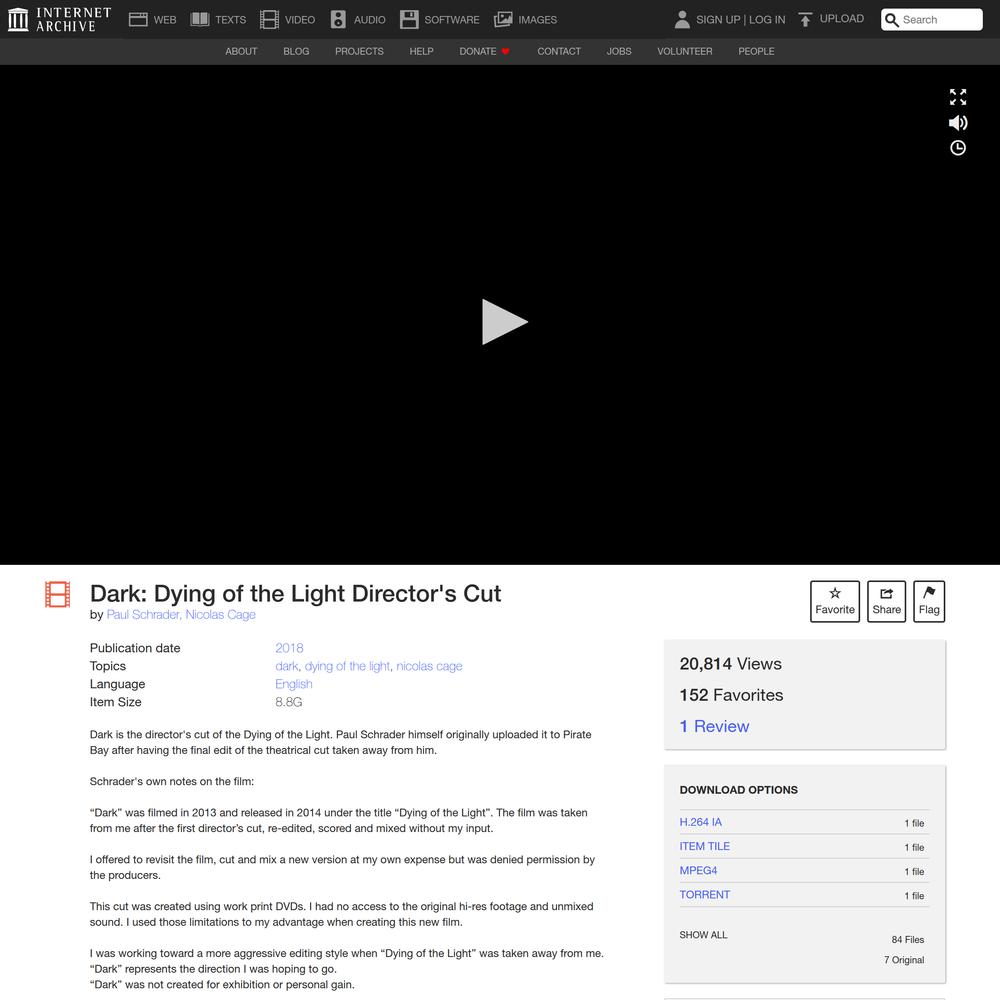Share this item
Screen dimensions: 1000x1000
[x=886, y=601]
